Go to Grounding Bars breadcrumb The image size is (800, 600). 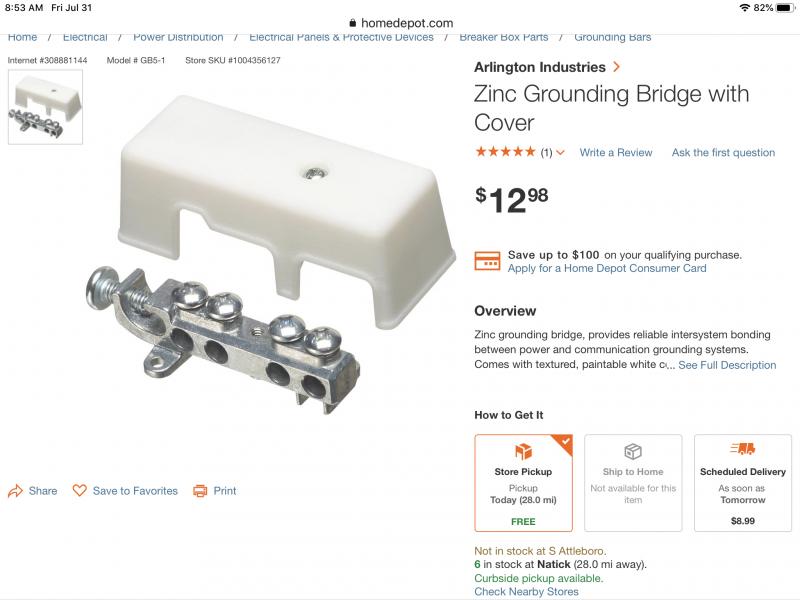pyautogui.click(x=612, y=37)
